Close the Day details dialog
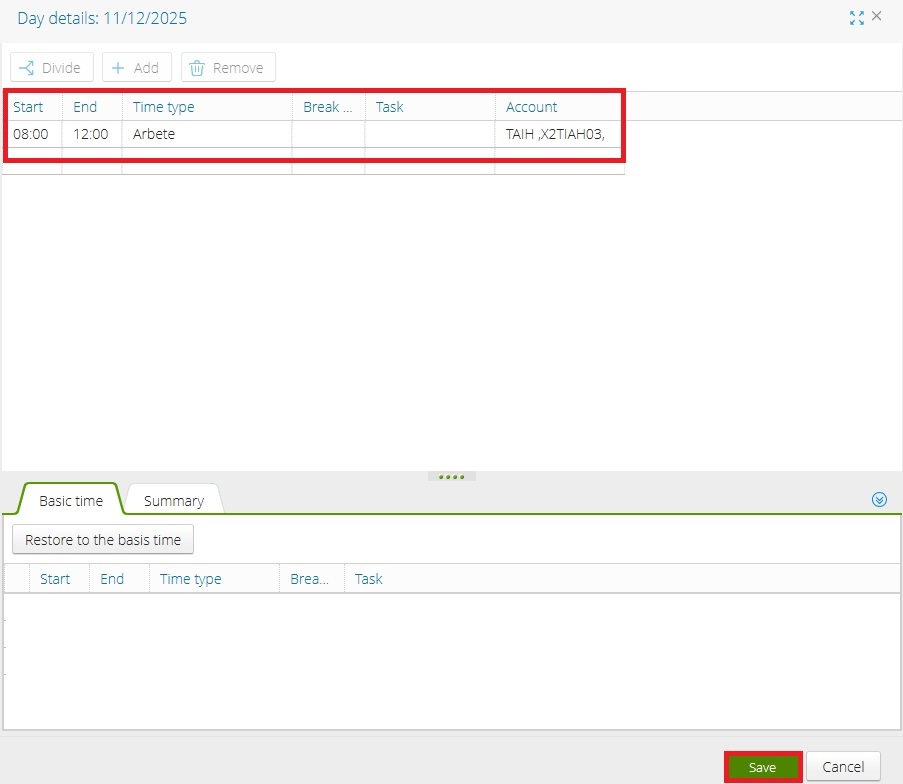The width and height of the screenshot is (903, 784). coord(877,16)
